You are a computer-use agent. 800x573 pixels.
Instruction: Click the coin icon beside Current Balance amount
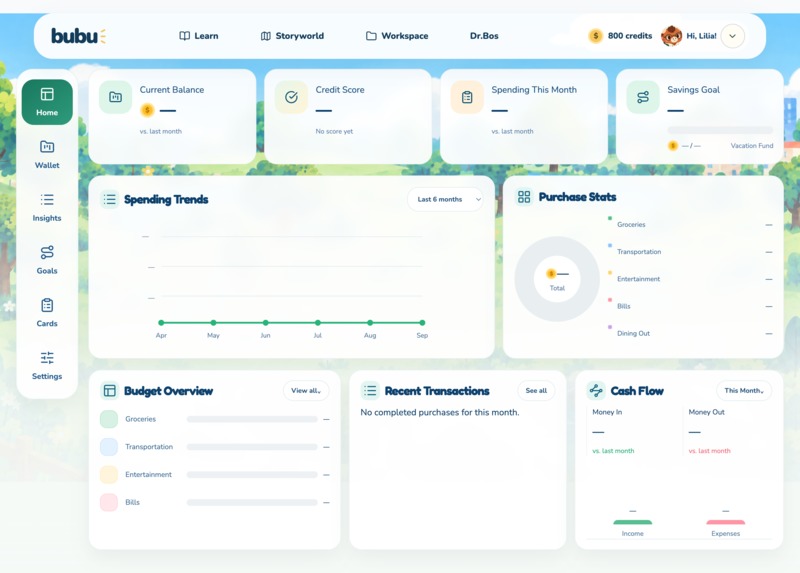coord(147,110)
